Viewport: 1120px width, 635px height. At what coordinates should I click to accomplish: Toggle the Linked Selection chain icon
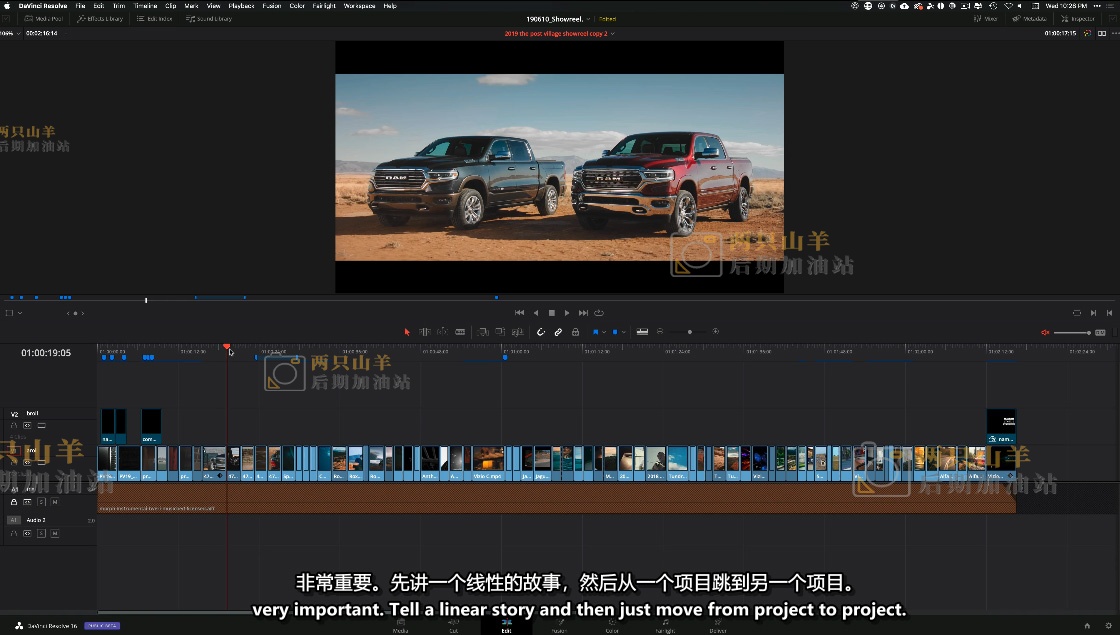[558, 332]
